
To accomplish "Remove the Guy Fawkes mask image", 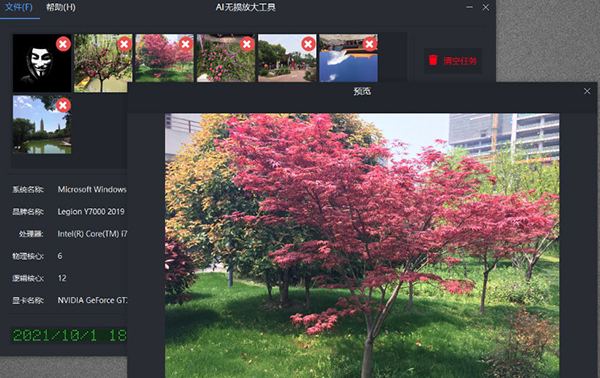I will pos(63,44).
